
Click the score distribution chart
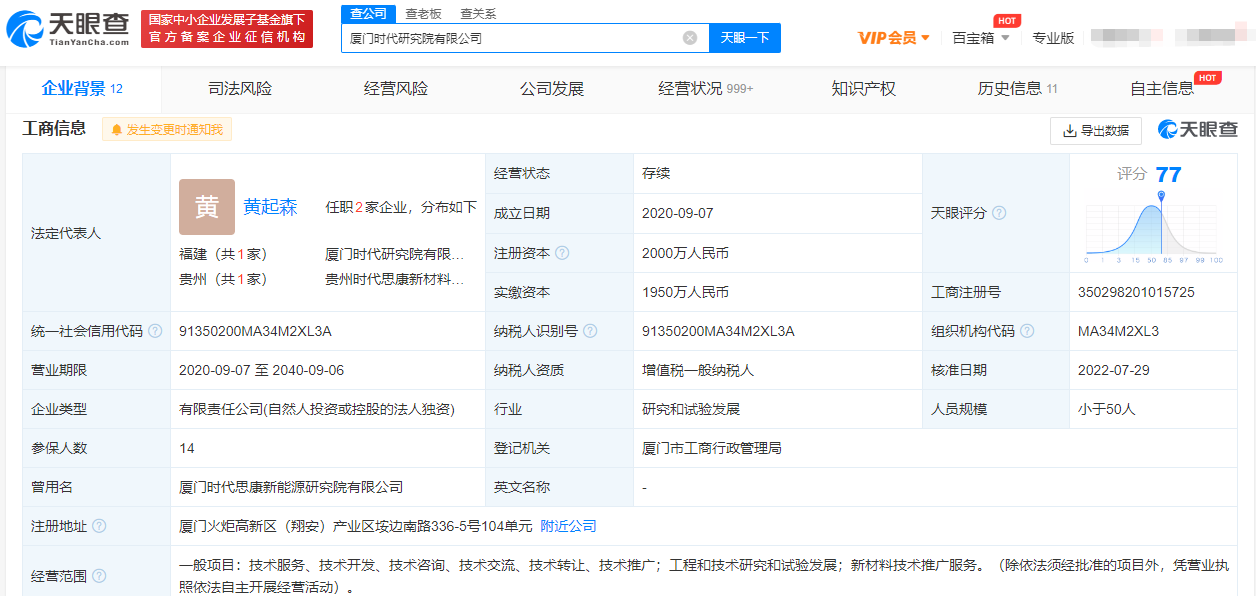pos(1155,228)
